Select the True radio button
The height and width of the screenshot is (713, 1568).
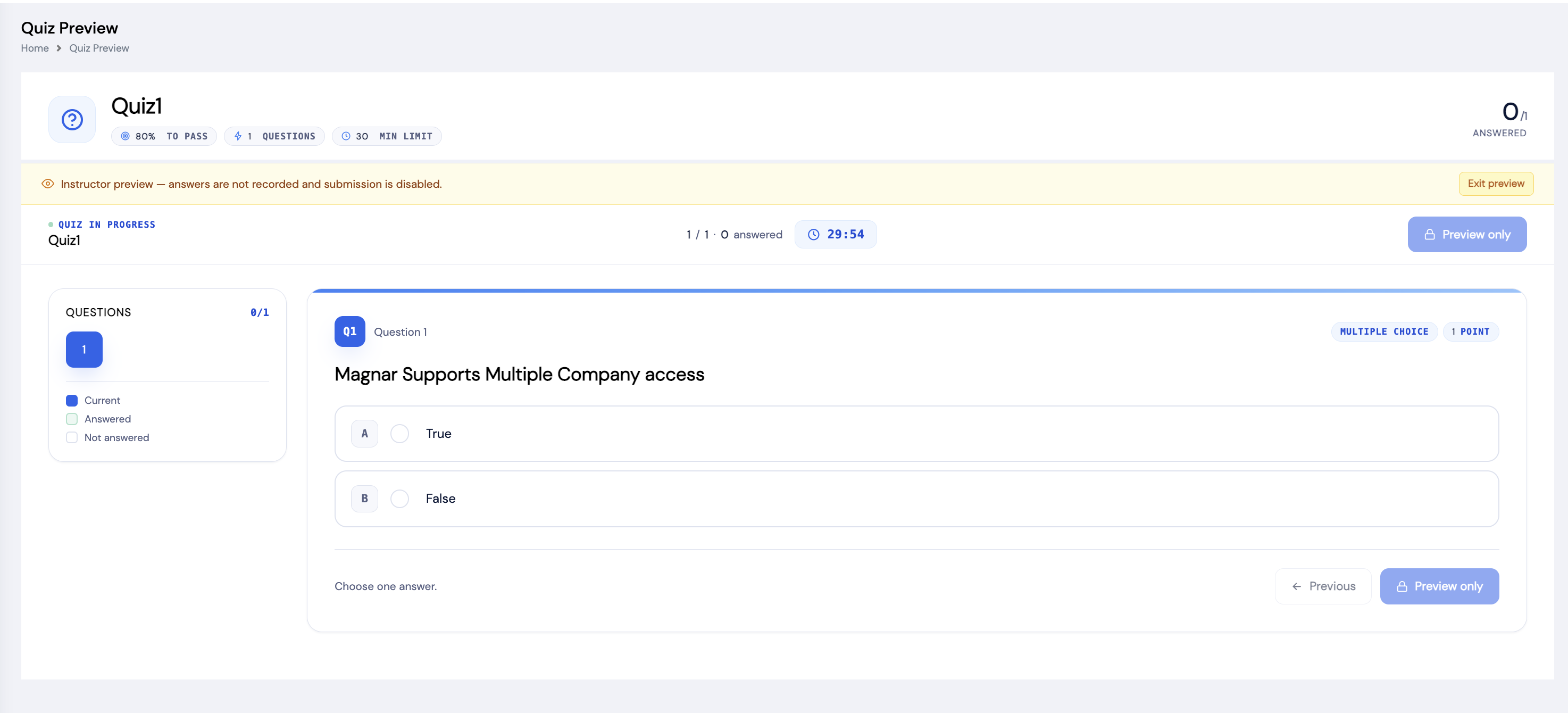pyautogui.click(x=399, y=434)
